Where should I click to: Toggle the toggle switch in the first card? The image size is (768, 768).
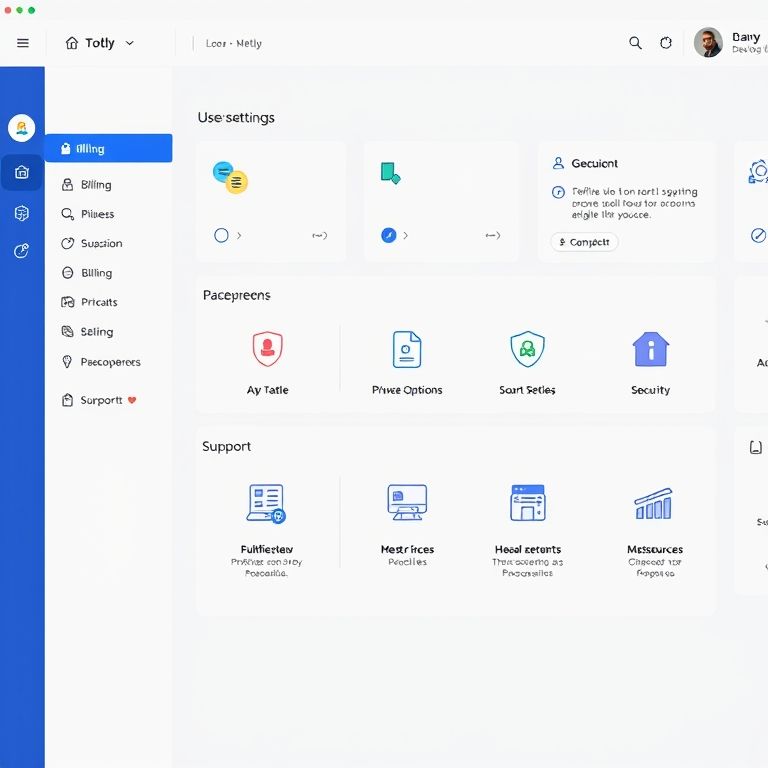(319, 236)
